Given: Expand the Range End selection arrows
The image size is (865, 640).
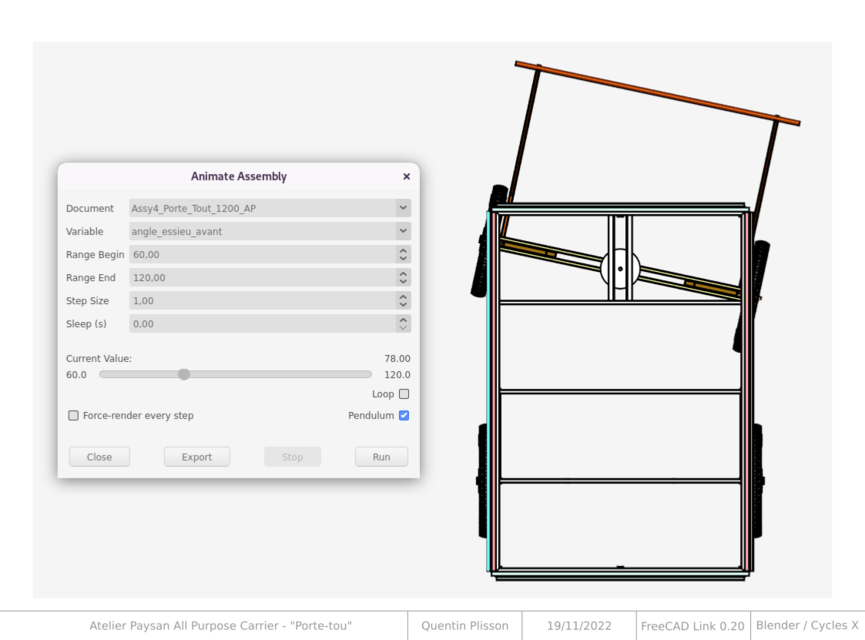Looking at the screenshot, I should point(403,277).
